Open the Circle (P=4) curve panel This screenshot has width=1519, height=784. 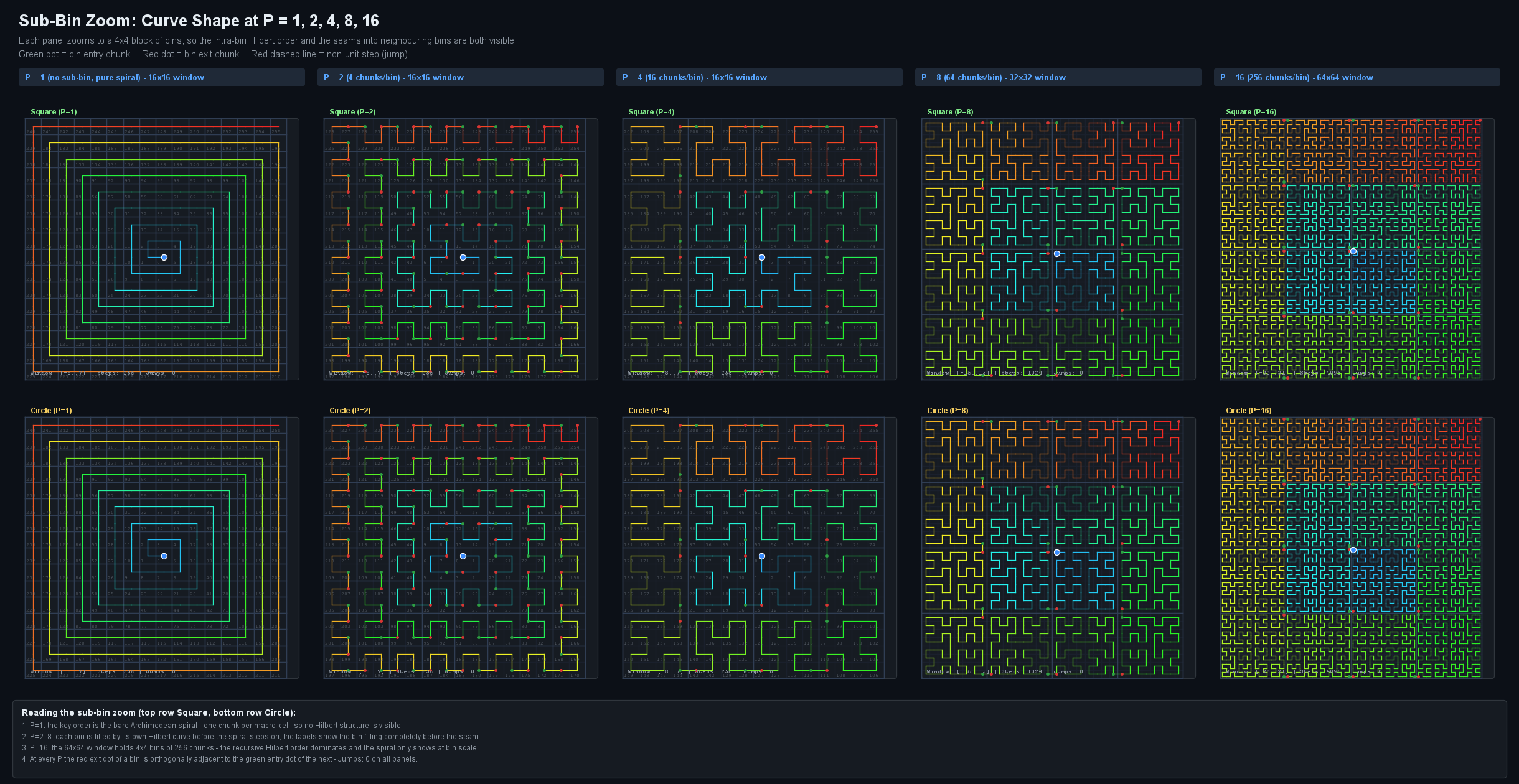759,548
